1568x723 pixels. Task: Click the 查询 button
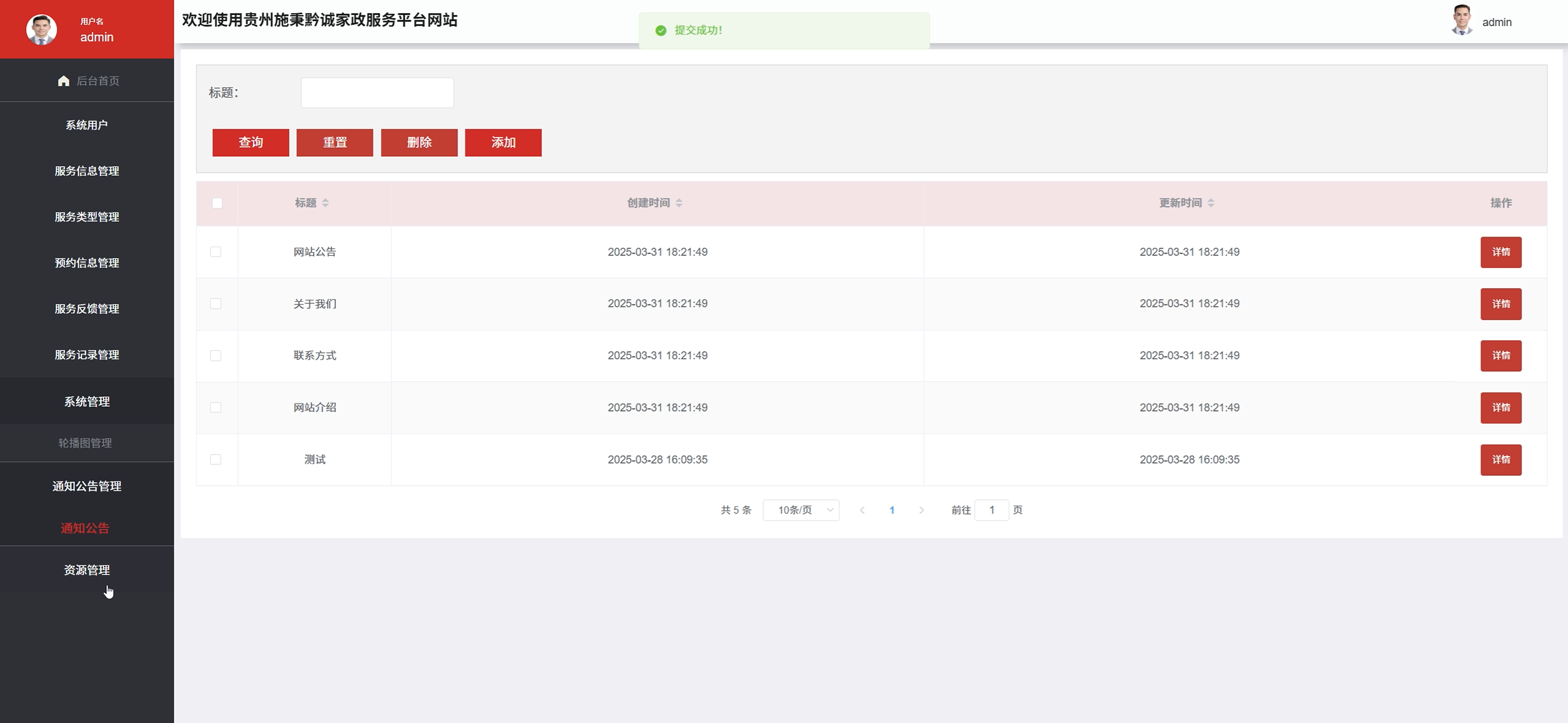tap(250, 143)
